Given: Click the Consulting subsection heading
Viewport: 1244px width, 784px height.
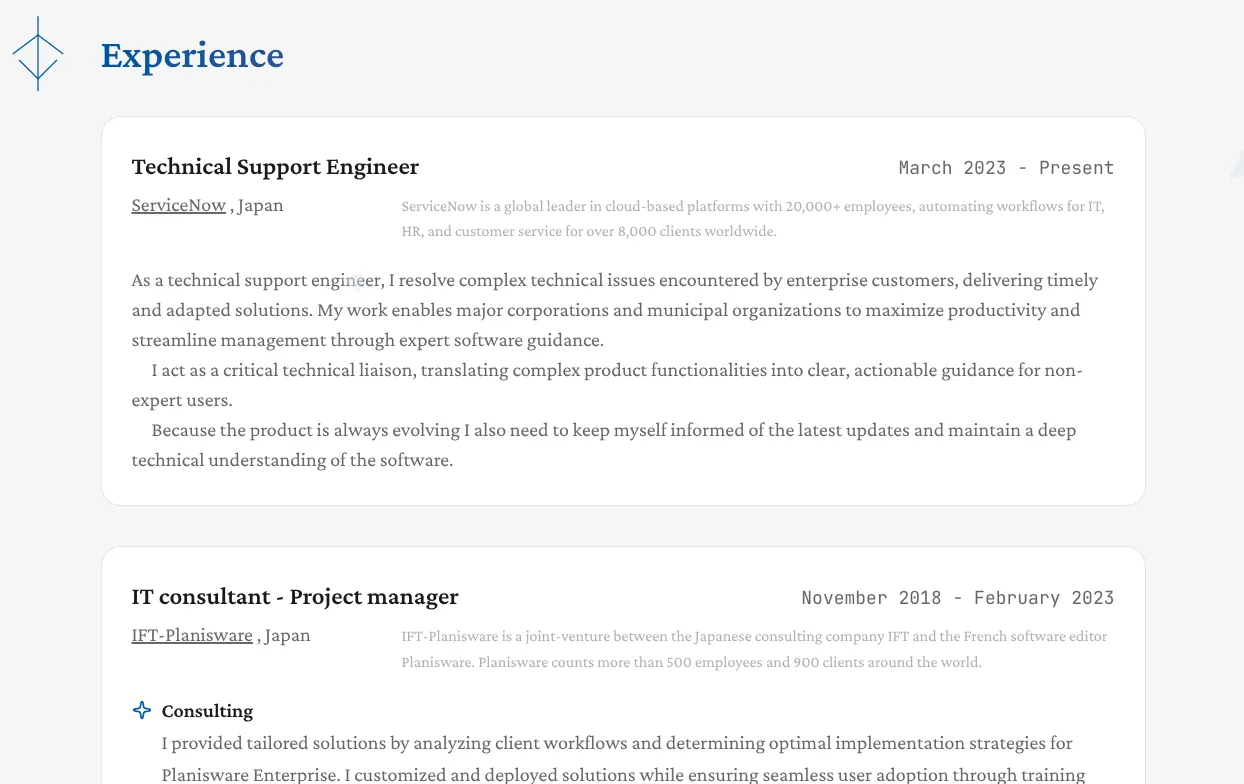Looking at the screenshot, I should pos(207,711).
